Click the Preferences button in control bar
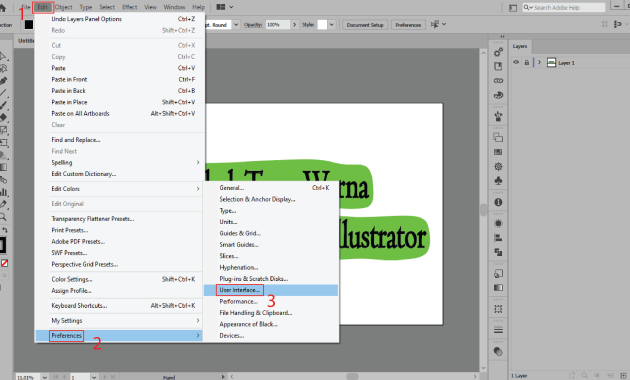 pos(408,25)
